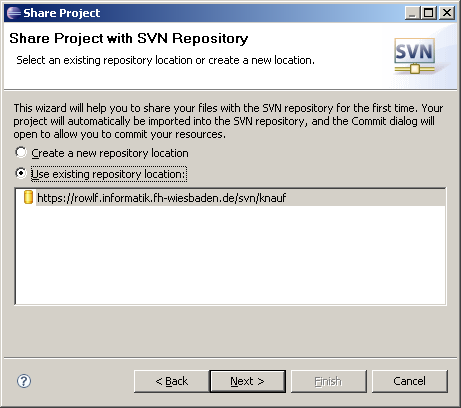
Task: Select the 'Use existing repository location' radio button
Action: point(21,173)
